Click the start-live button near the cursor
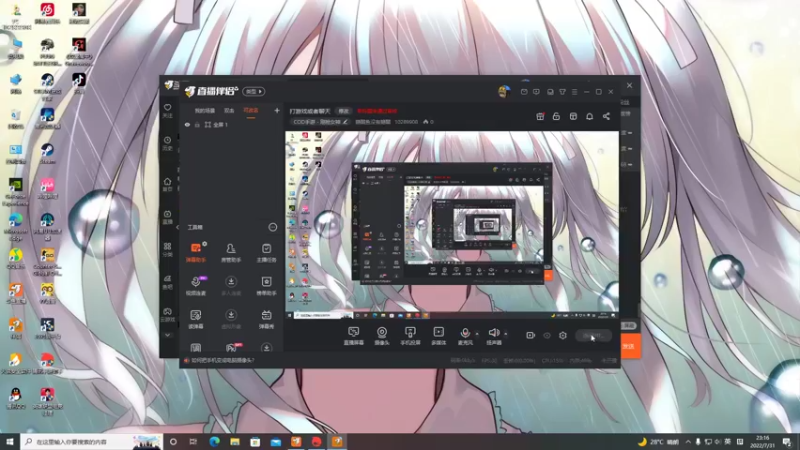 tap(593, 335)
